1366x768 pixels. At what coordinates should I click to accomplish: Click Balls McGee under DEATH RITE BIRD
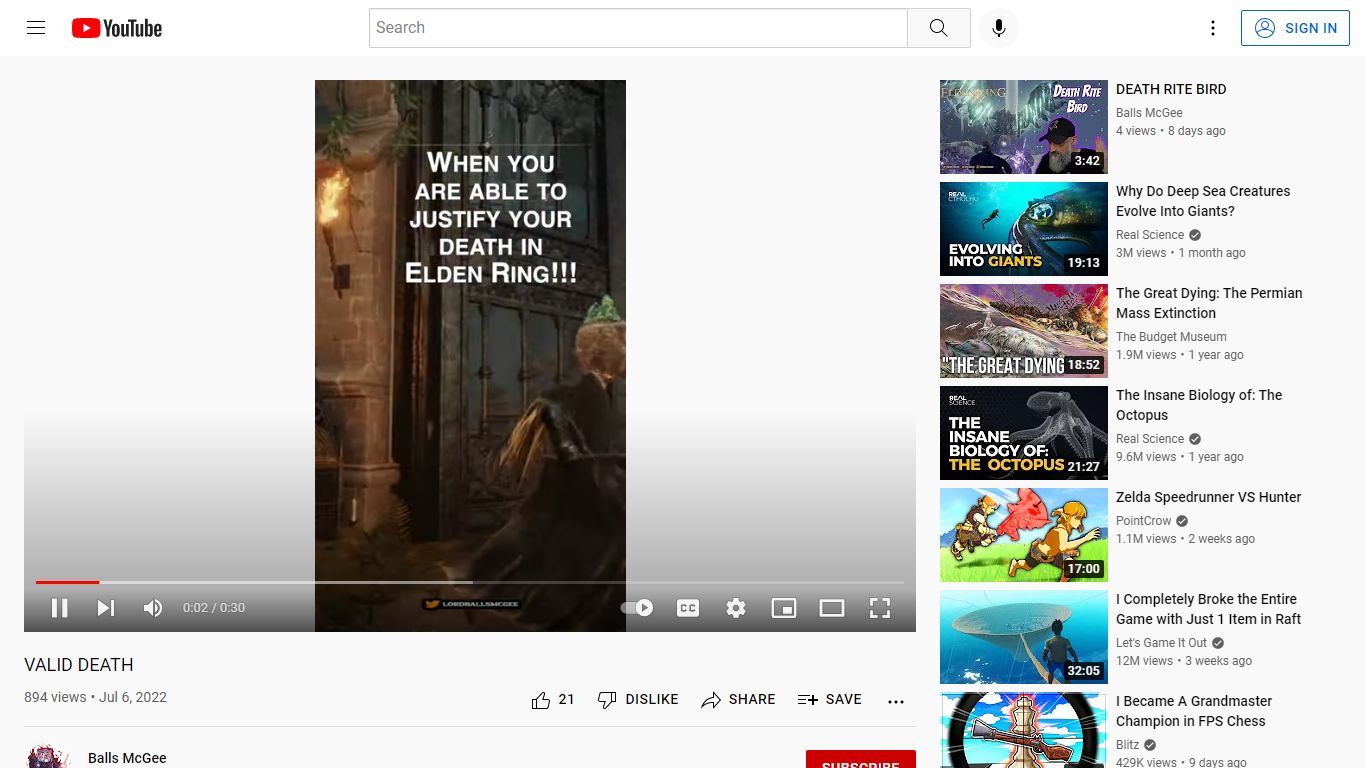[x=1149, y=113]
